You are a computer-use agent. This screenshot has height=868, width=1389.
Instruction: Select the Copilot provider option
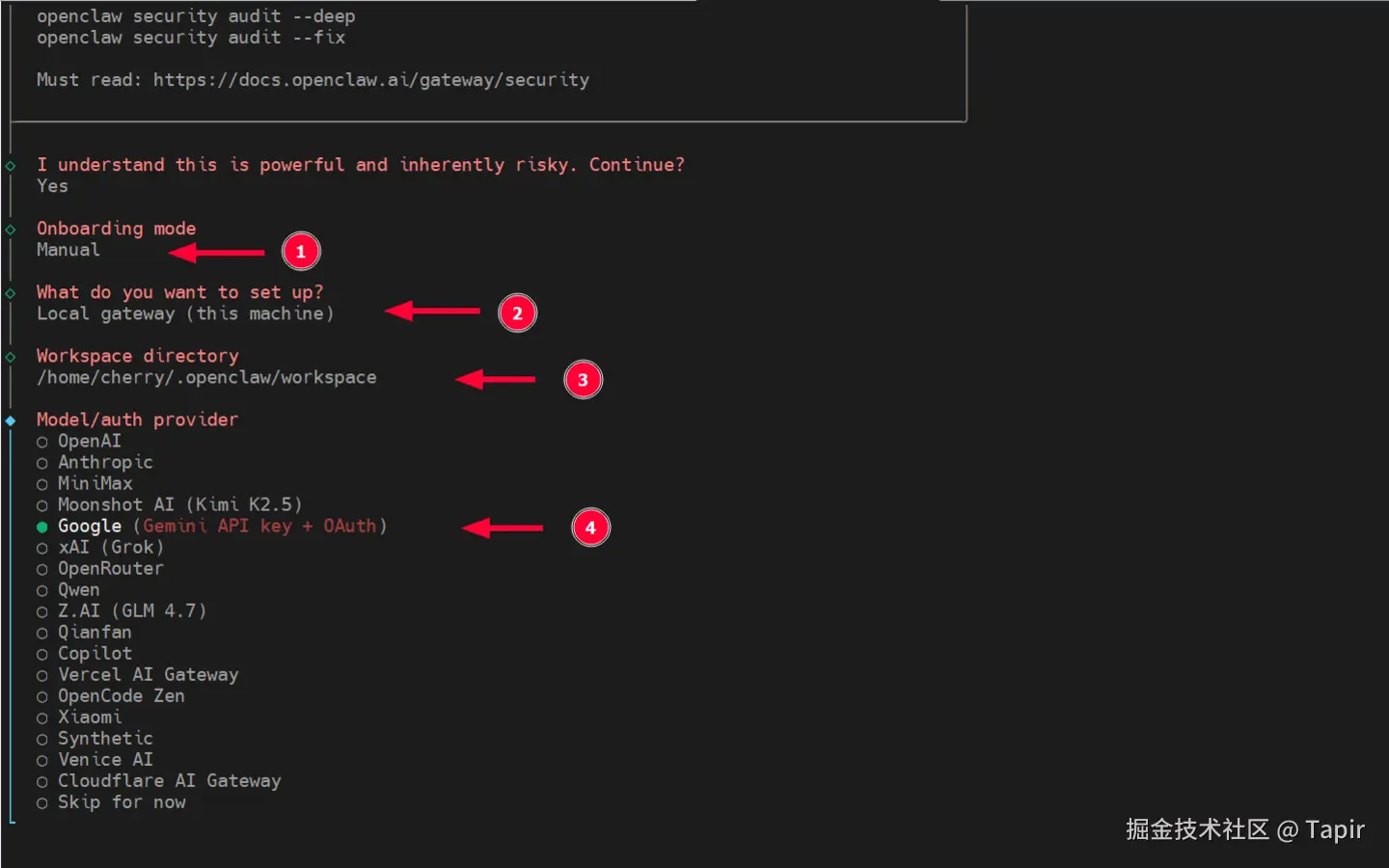[x=94, y=653]
